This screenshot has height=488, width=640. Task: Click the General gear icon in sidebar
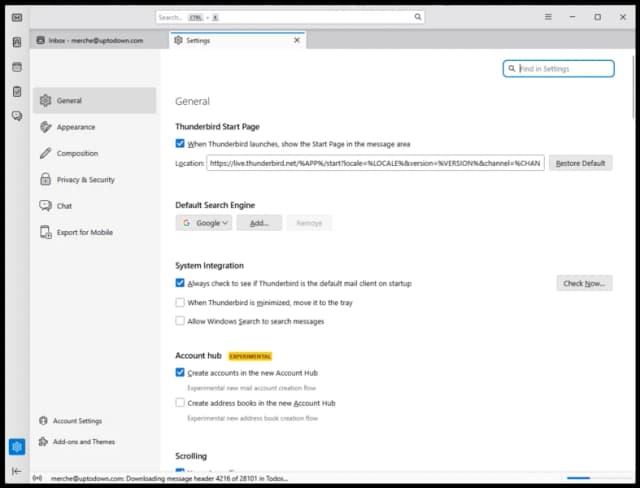click(45, 100)
